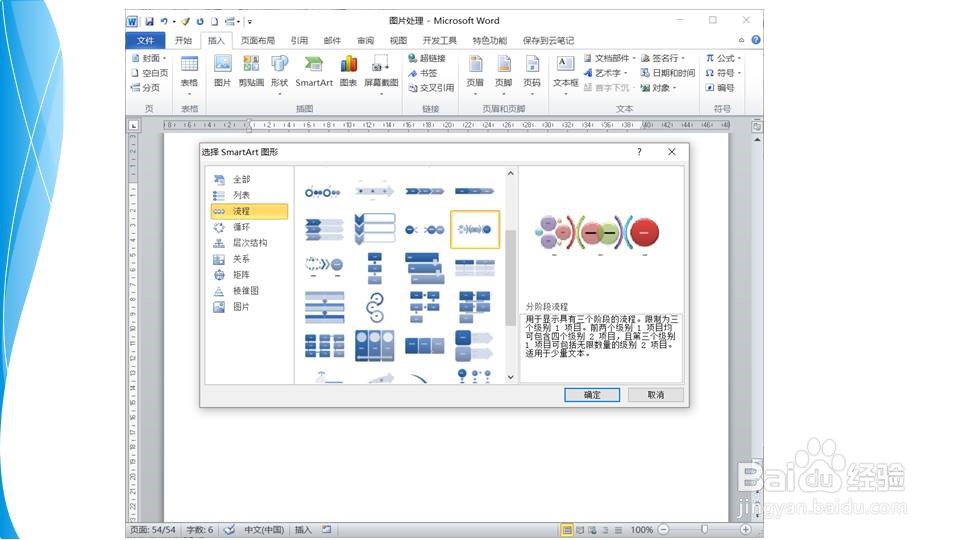The height and width of the screenshot is (540, 960).
Task: Toggle Print Layout view in status bar
Action: 567,530
